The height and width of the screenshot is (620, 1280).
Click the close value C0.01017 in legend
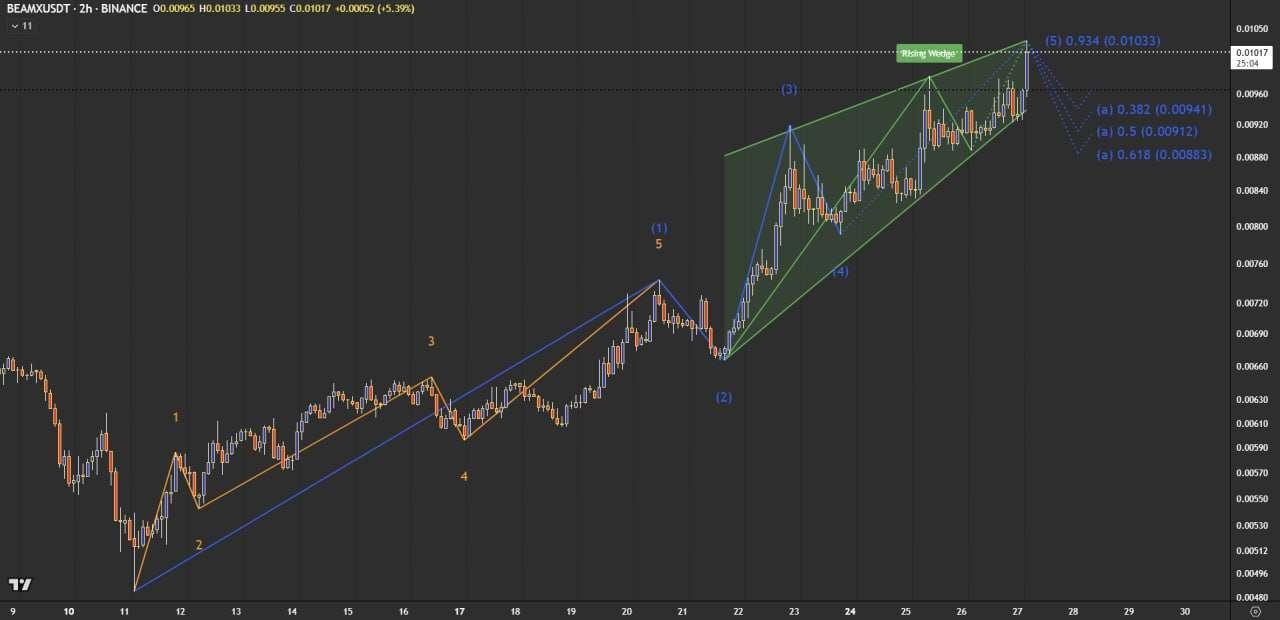click(x=312, y=8)
